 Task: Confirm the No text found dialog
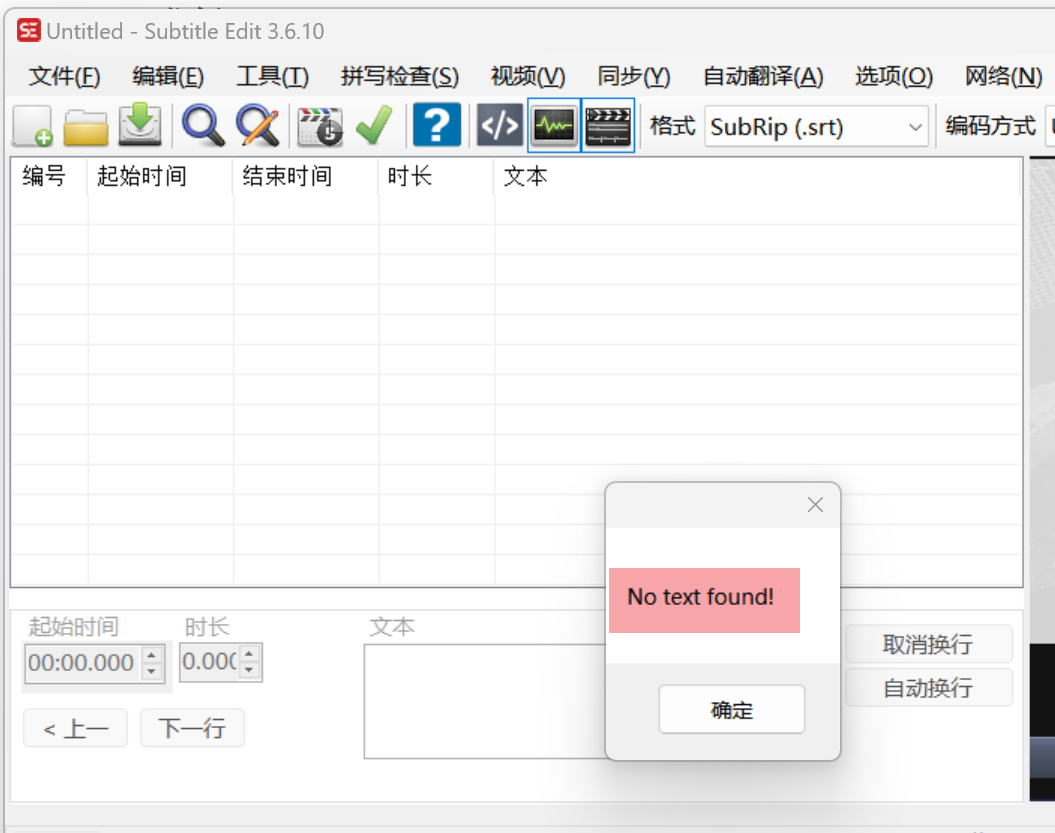731,709
